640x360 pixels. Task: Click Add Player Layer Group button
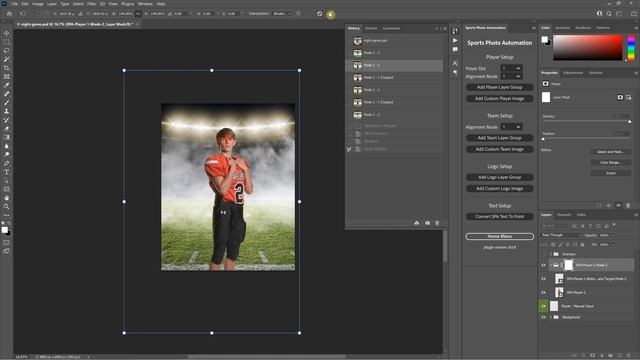[500, 87]
